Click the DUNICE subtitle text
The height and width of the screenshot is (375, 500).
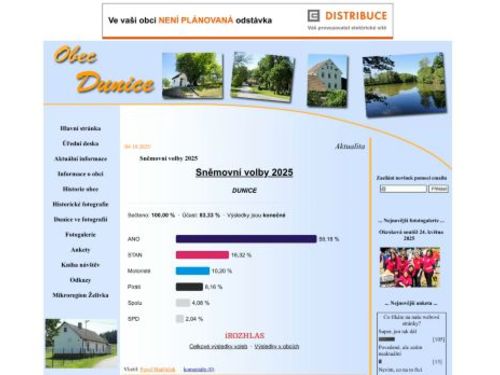click(244, 191)
